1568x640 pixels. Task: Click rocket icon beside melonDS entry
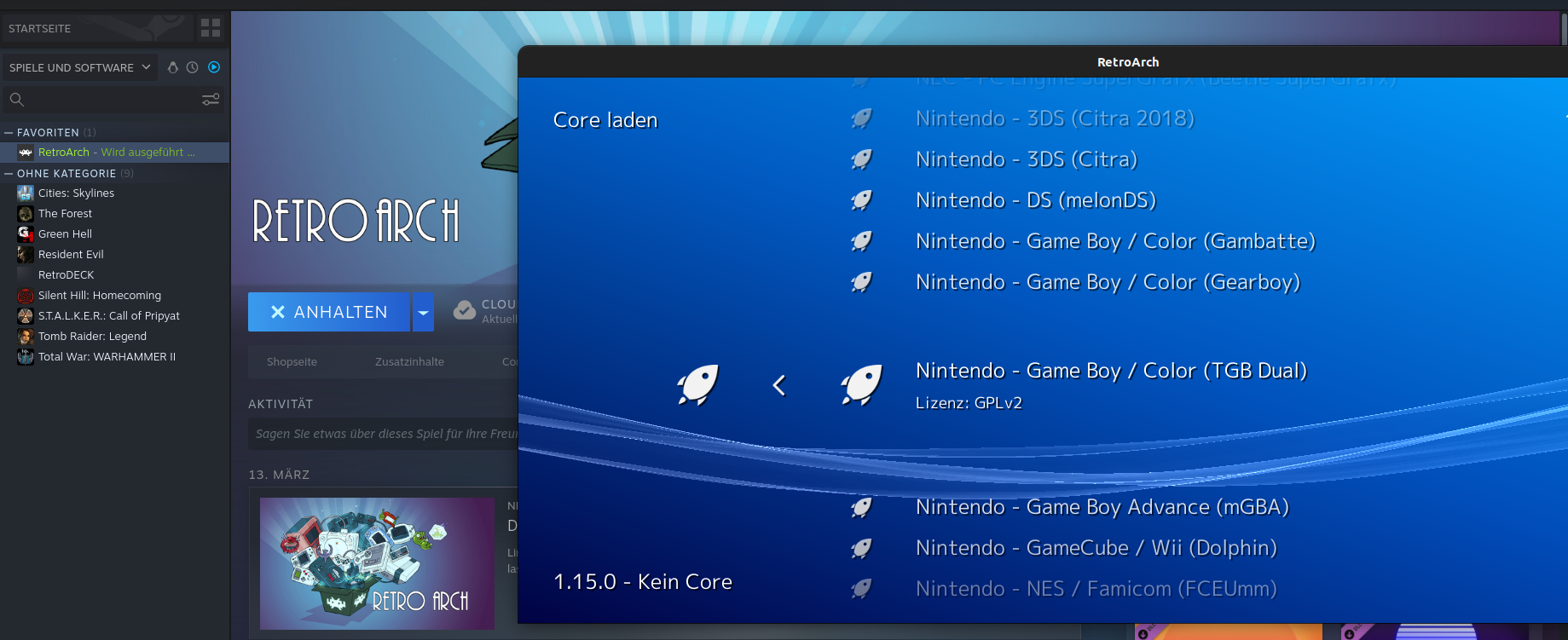click(x=861, y=200)
